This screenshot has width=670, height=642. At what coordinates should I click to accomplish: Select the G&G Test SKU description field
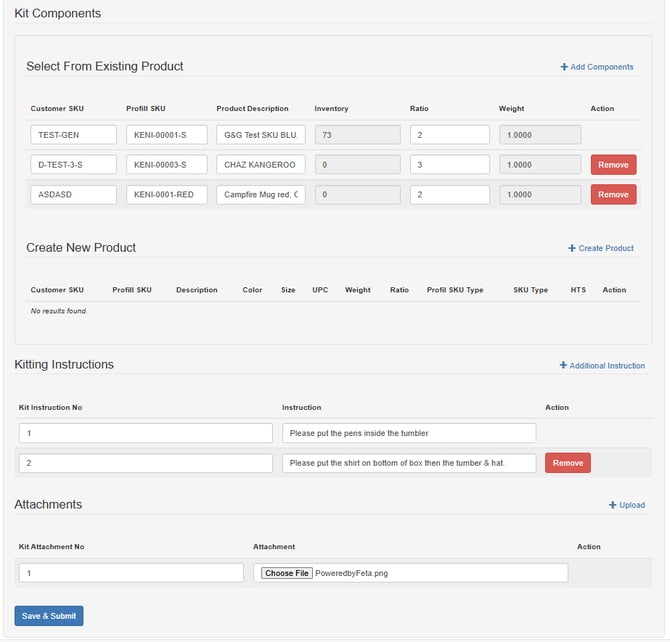[x=261, y=135]
